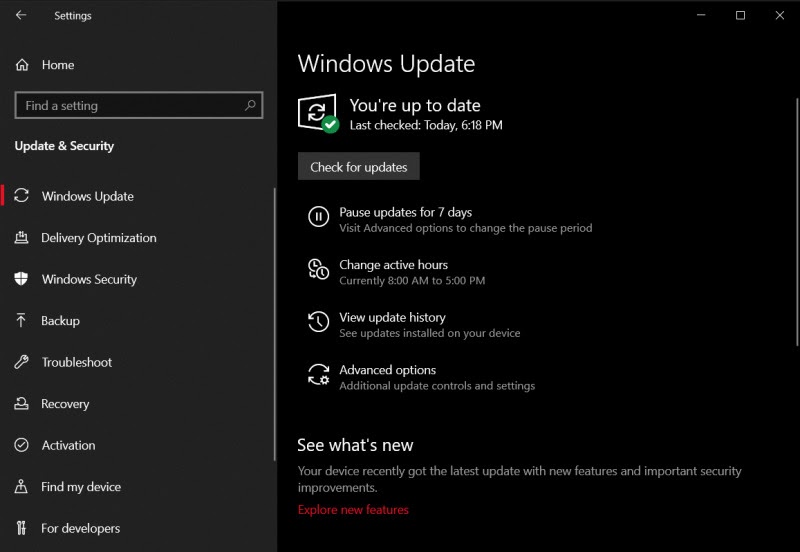Click the Backup upward arrow icon

21,320
